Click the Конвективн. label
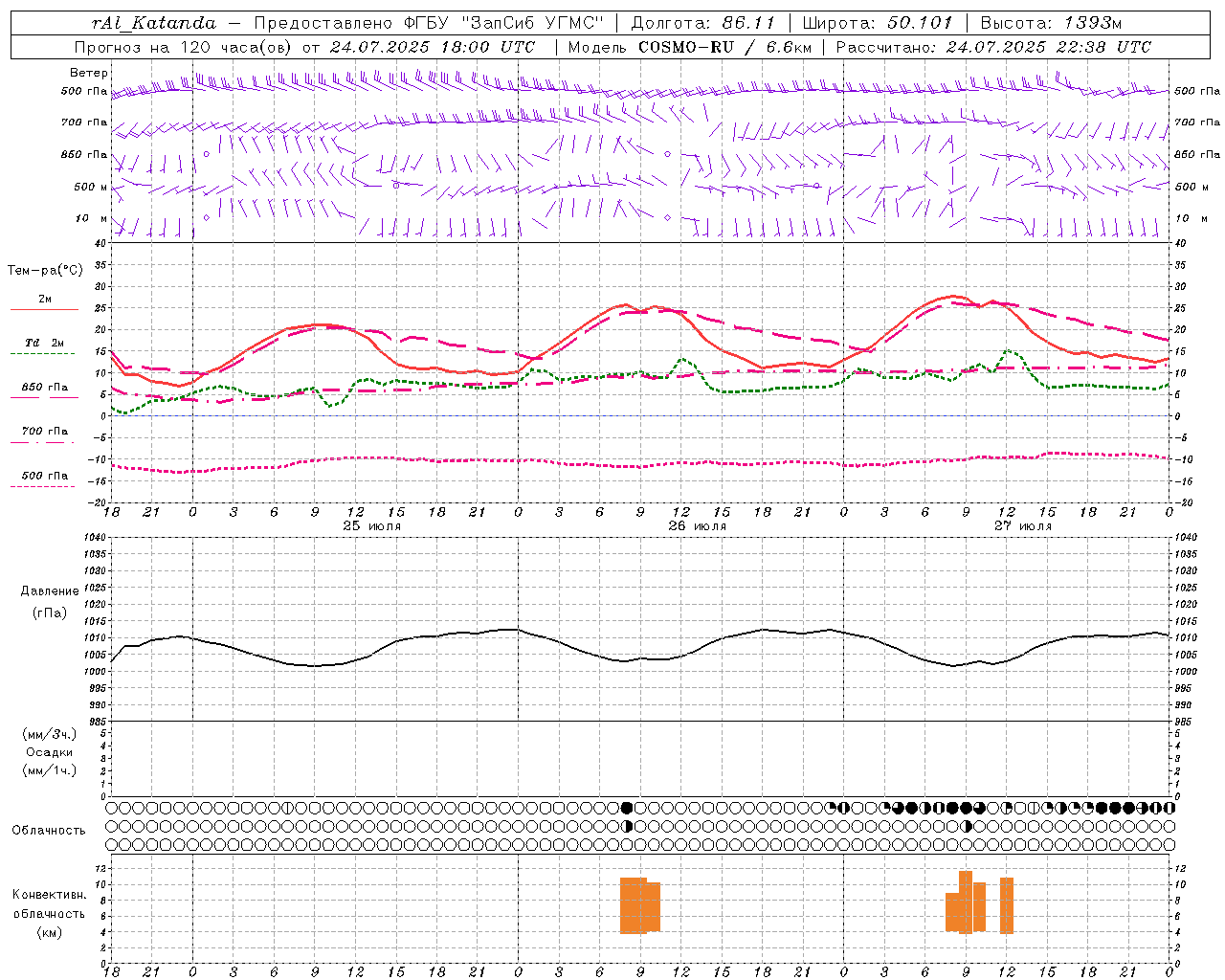The image size is (1225, 980). pos(50,895)
